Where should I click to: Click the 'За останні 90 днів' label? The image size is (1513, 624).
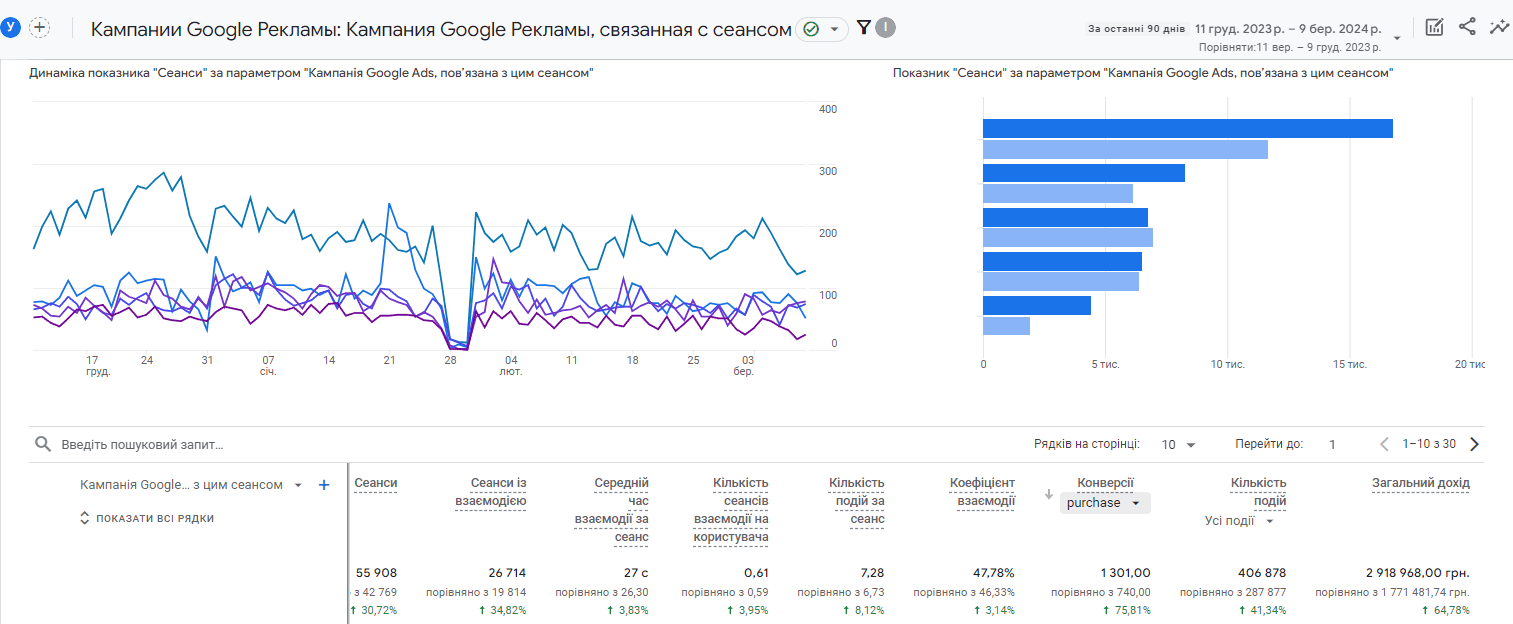(x=1136, y=28)
